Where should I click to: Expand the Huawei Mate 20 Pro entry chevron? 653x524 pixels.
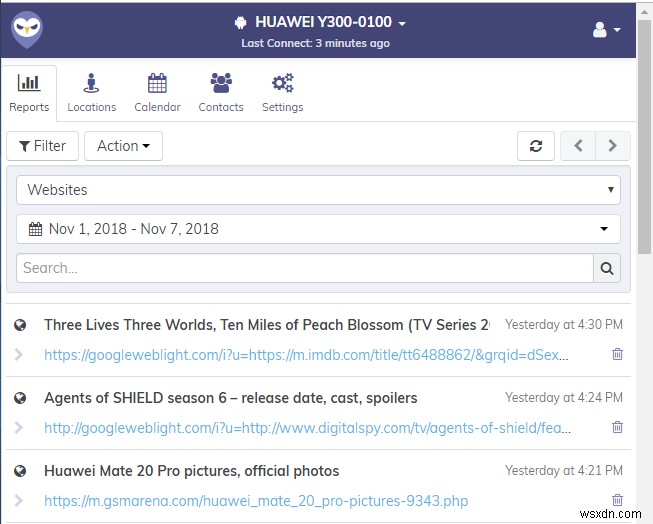click(18, 500)
